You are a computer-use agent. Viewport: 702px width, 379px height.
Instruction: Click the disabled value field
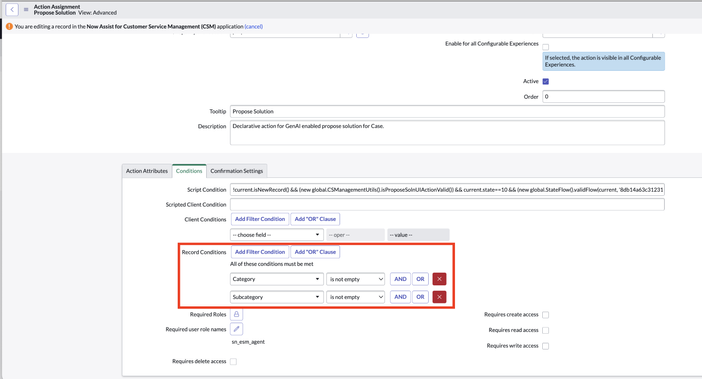pos(418,234)
